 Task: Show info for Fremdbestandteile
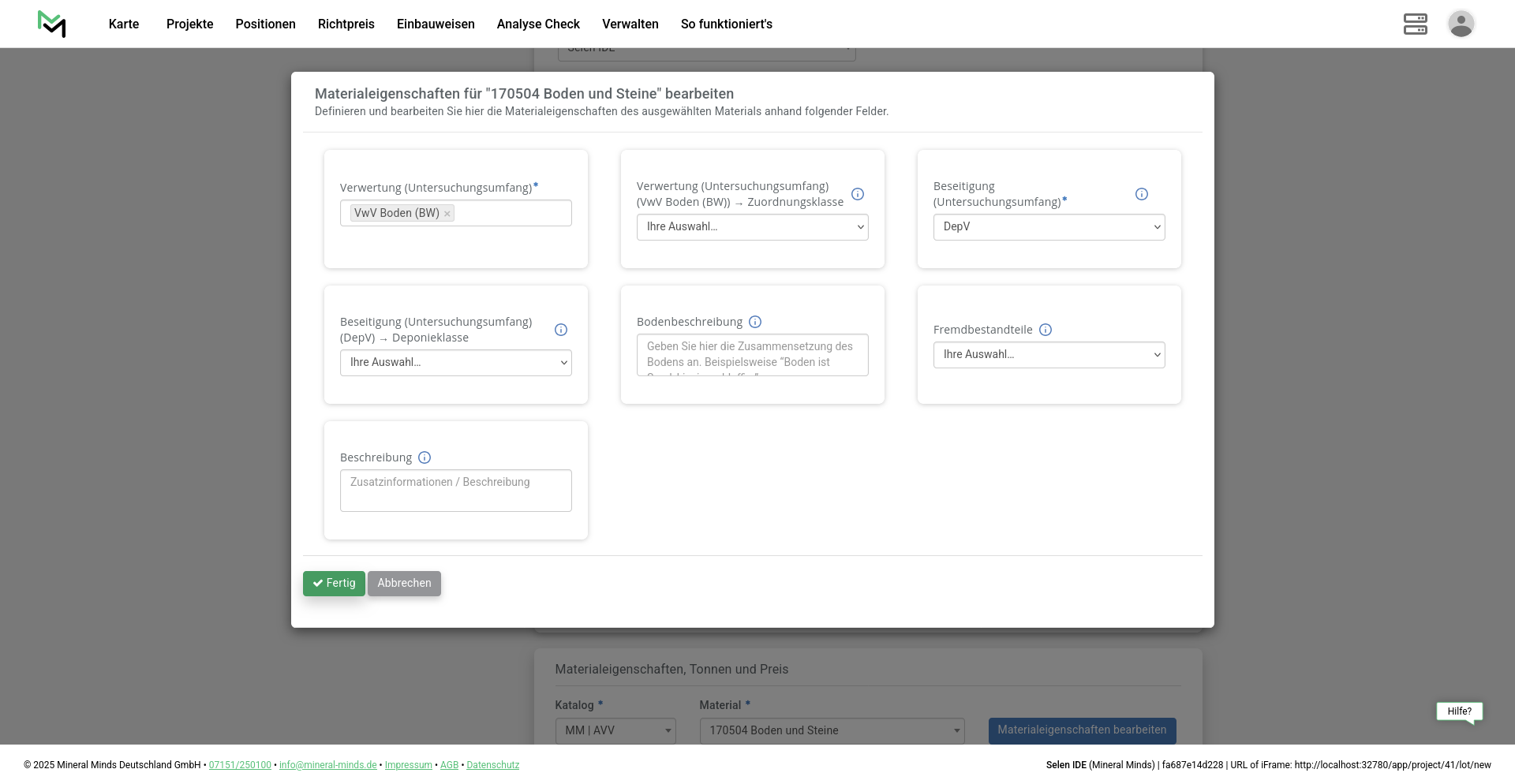[1046, 330]
